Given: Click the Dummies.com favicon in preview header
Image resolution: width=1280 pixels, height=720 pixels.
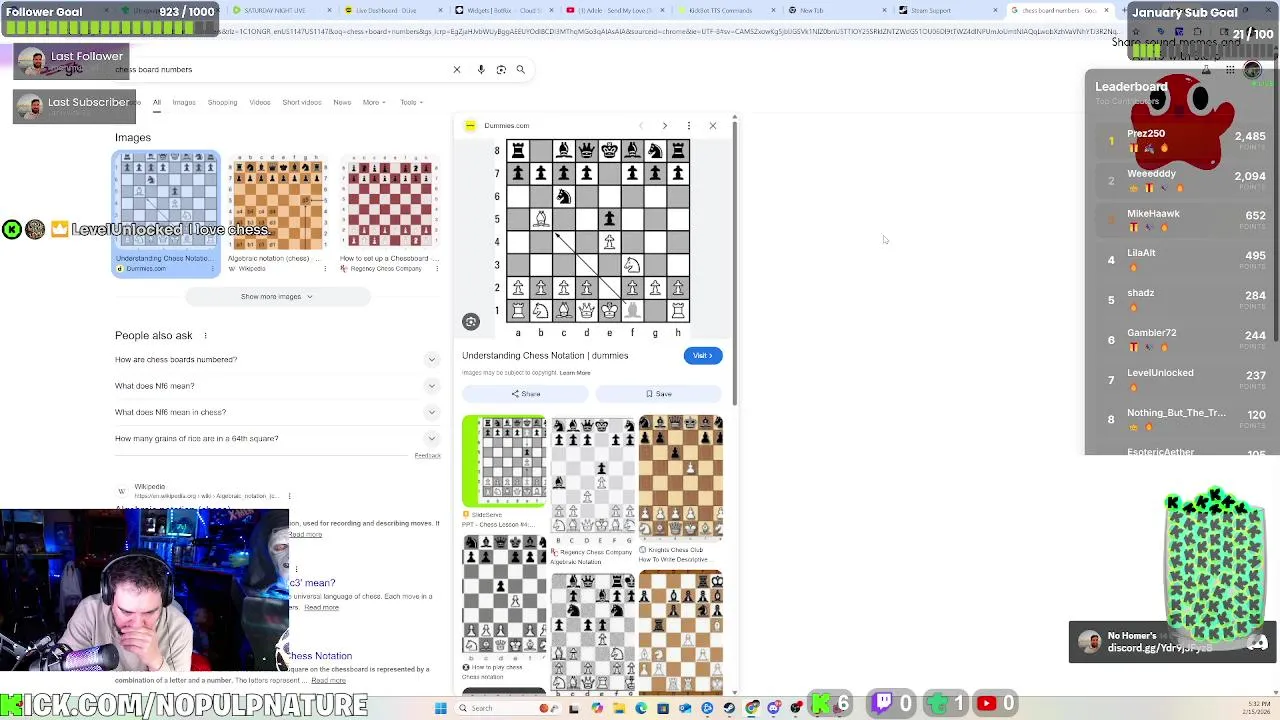Looking at the screenshot, I should point(471,125).
